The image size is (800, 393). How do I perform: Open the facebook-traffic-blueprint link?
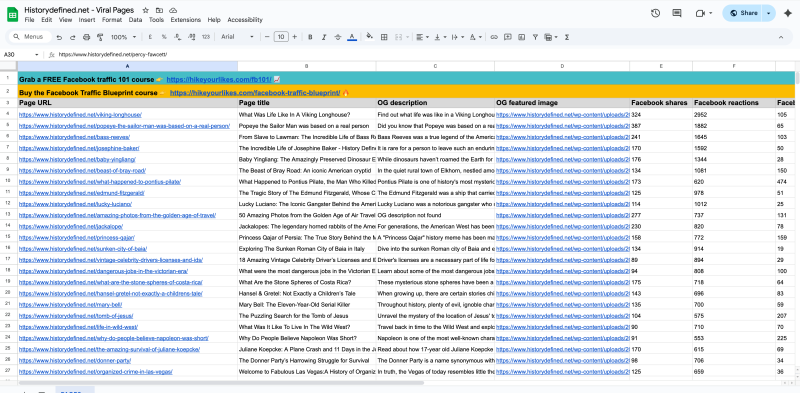(255, 93)
